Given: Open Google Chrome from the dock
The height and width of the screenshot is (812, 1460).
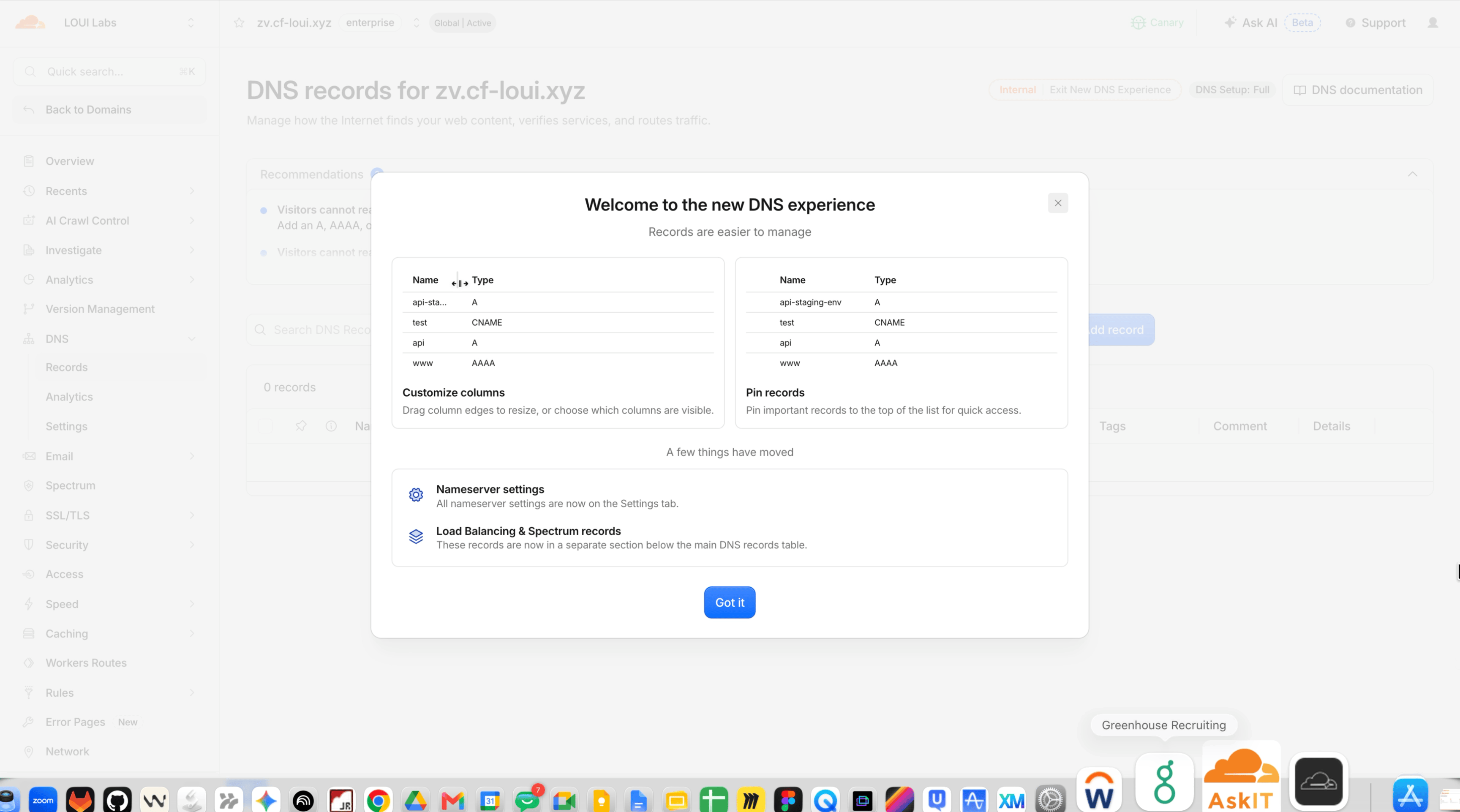Looking at the screenshot, I should tap(378, 799).
